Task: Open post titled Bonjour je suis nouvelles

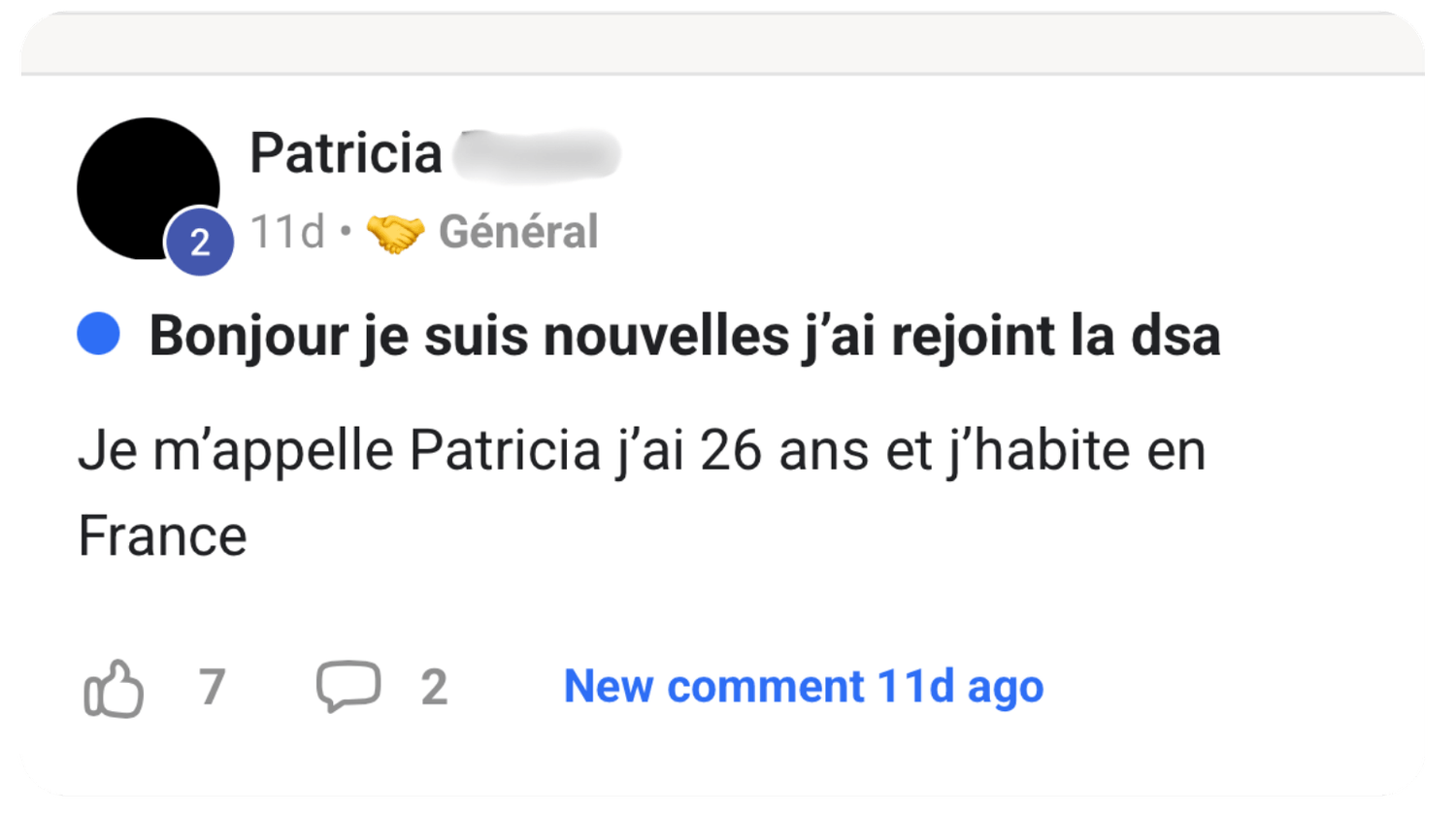Action: pos(684,337)
